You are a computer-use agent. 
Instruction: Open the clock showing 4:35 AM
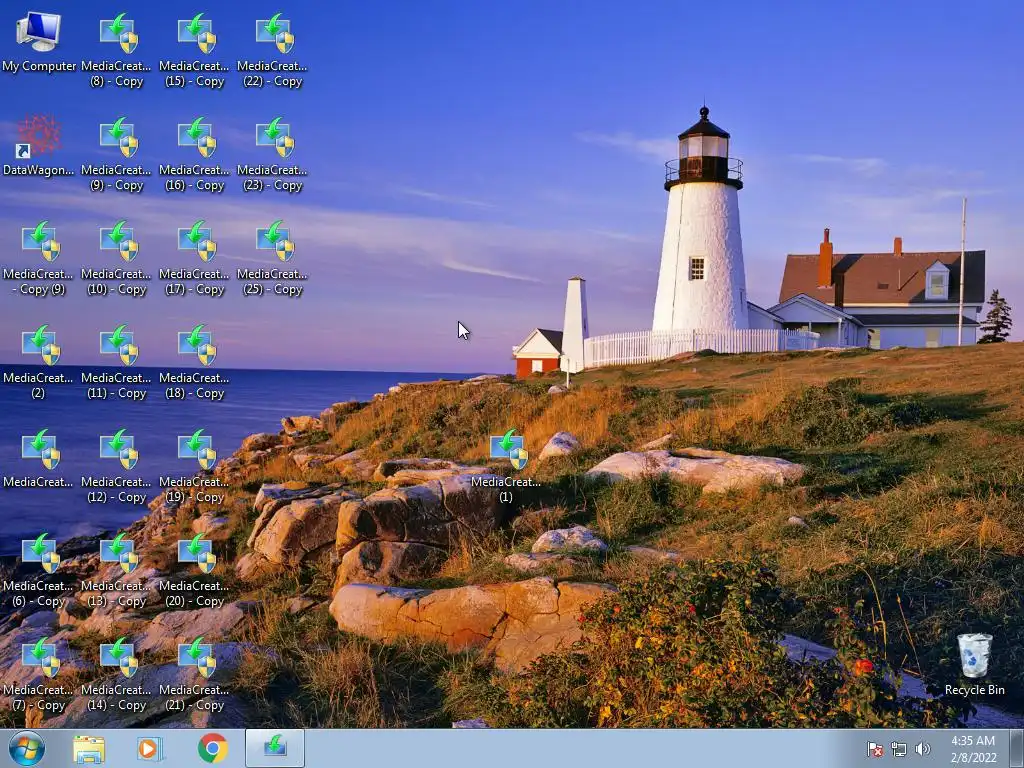coord(973,749)
